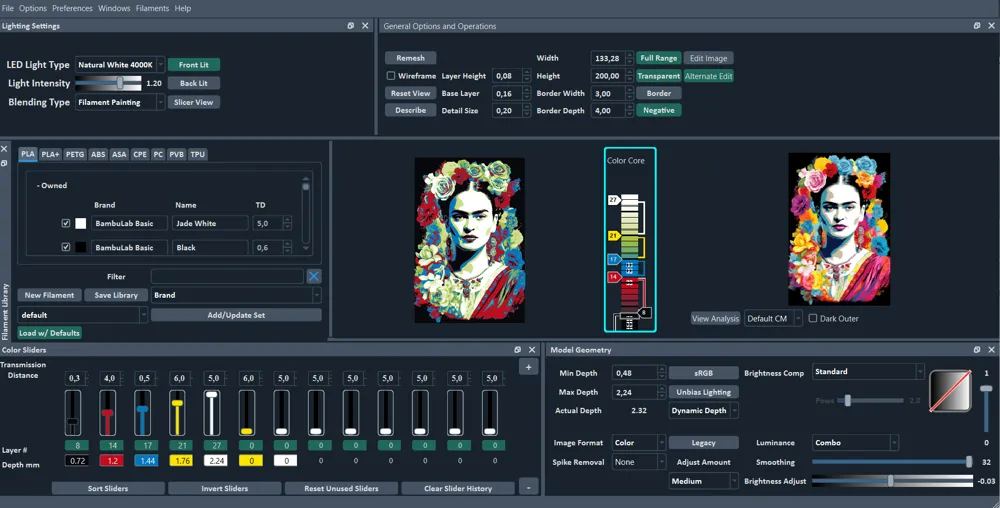1000x508 pixels.
Task: Remove a color slider with the minus button
Action: (529, 488)
